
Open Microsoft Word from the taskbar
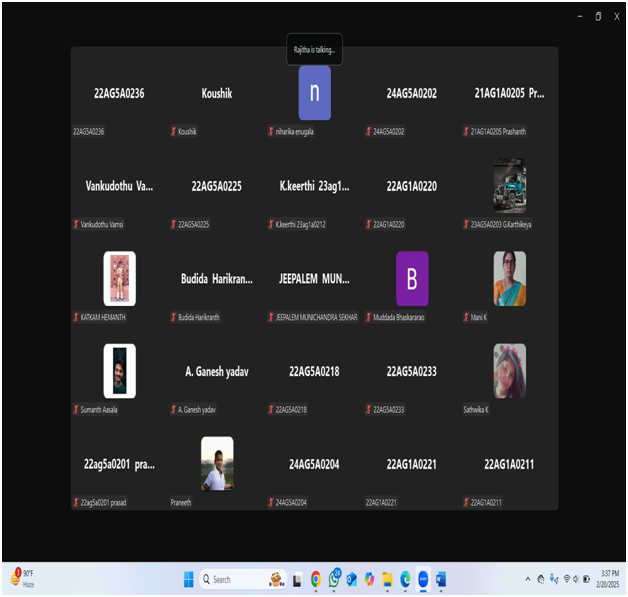click(441, 579)
